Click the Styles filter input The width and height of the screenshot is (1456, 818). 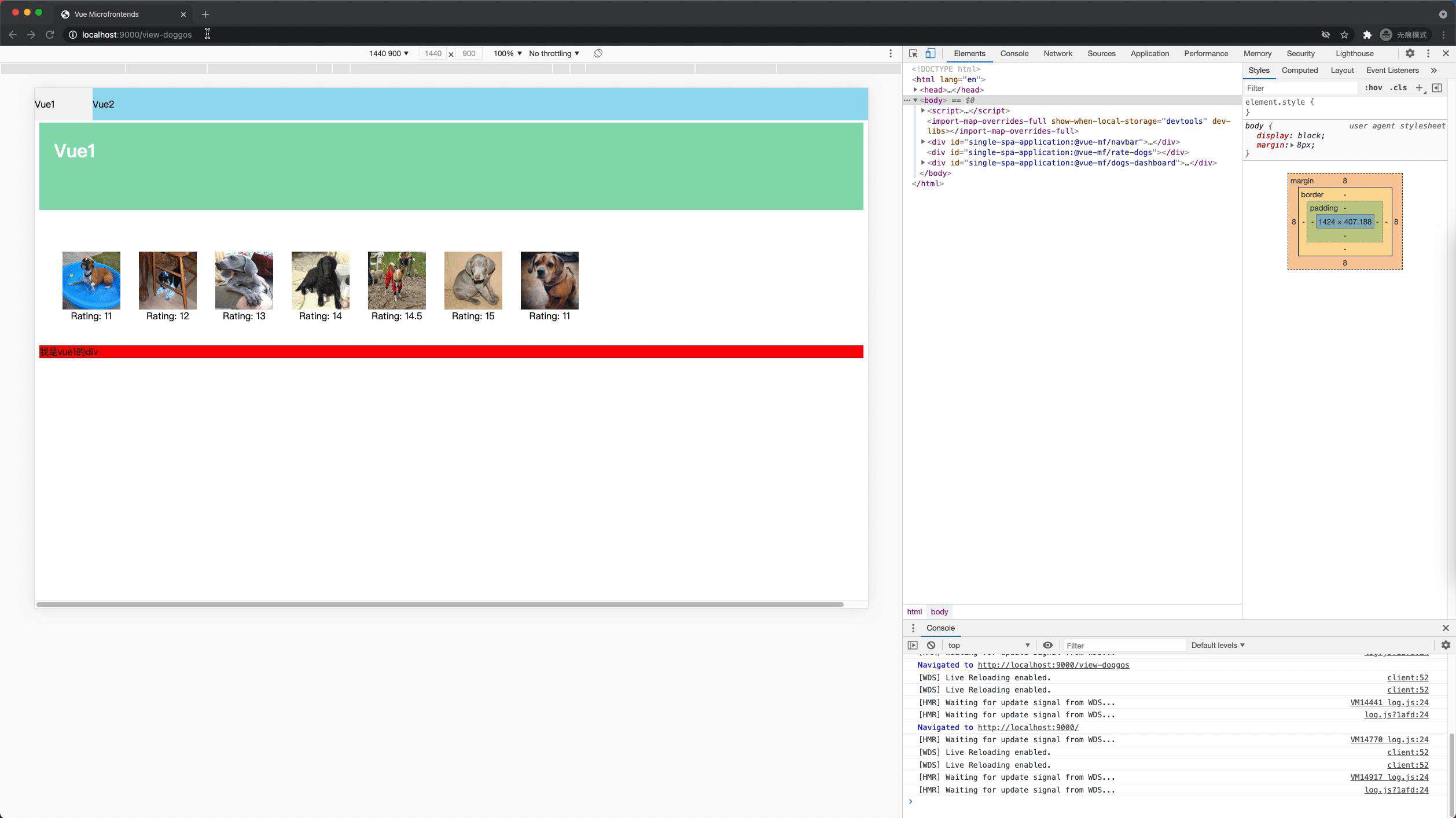pos(1300,88)
